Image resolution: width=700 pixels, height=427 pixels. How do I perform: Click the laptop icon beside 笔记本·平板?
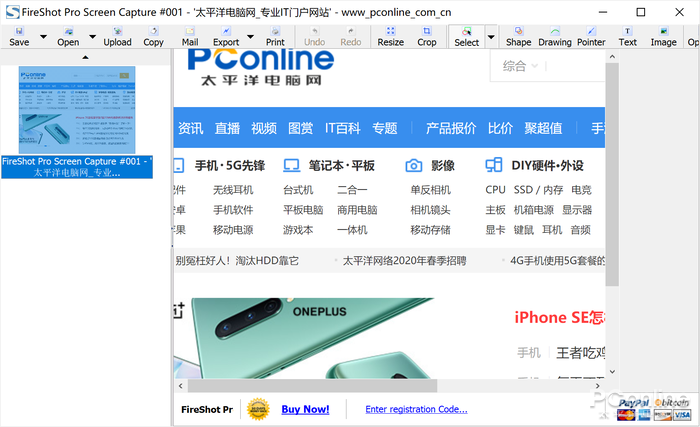pyautogui.click(x=292, y=165)
